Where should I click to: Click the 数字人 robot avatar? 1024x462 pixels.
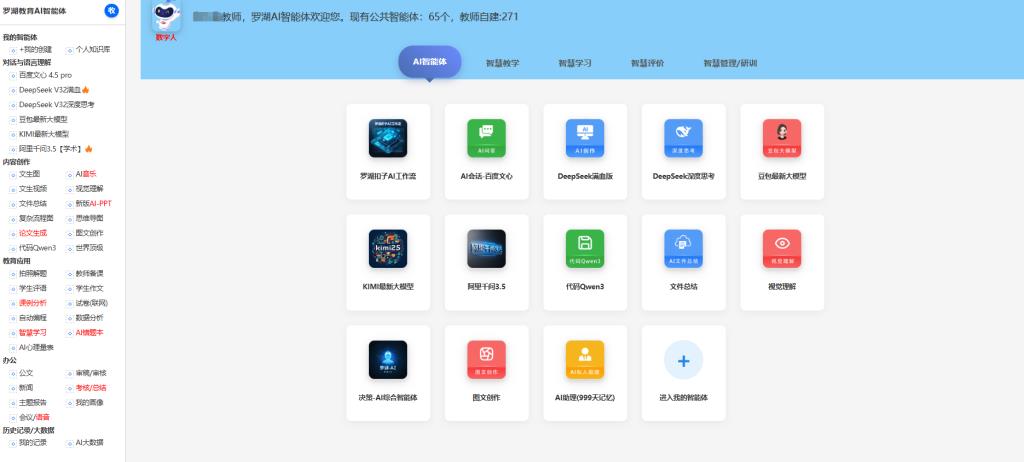click(167, 16)
